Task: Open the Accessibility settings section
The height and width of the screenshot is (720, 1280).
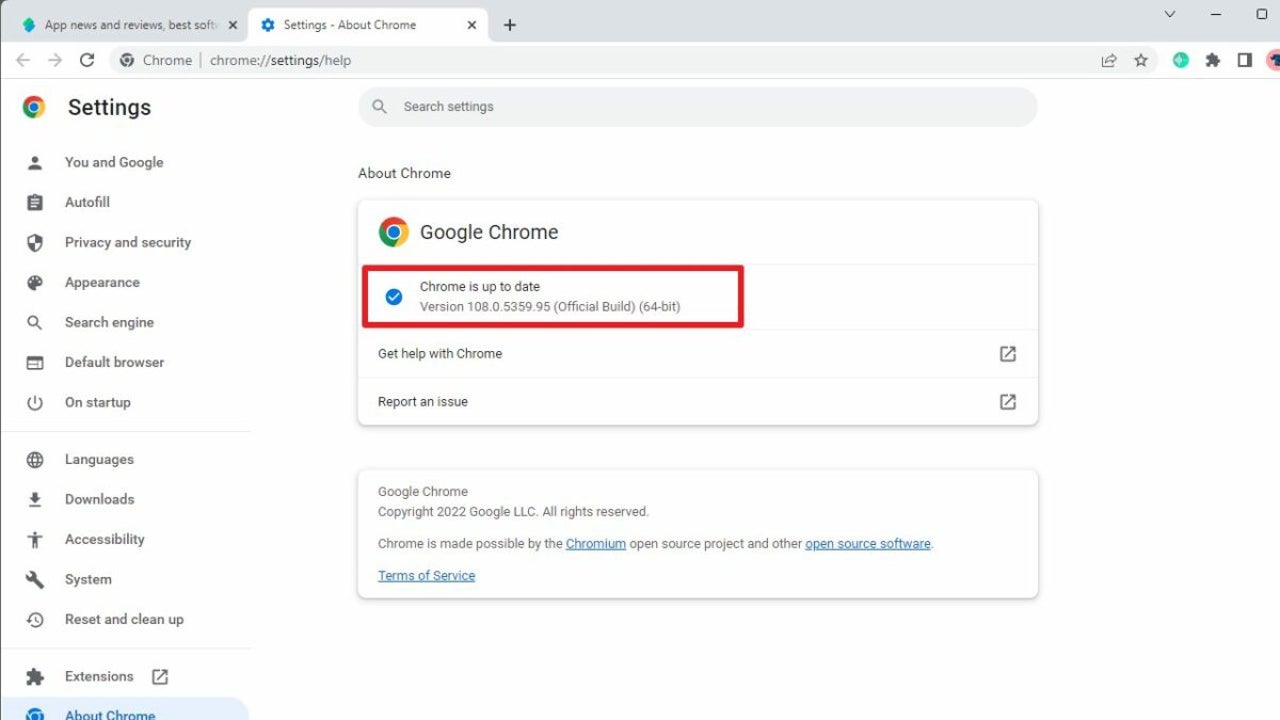Action: tap(104, 539)
